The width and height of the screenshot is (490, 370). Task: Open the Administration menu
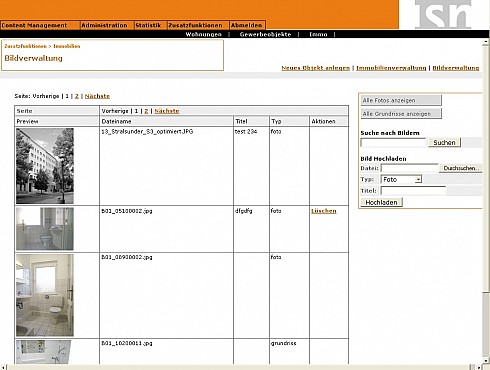point(107,25)
